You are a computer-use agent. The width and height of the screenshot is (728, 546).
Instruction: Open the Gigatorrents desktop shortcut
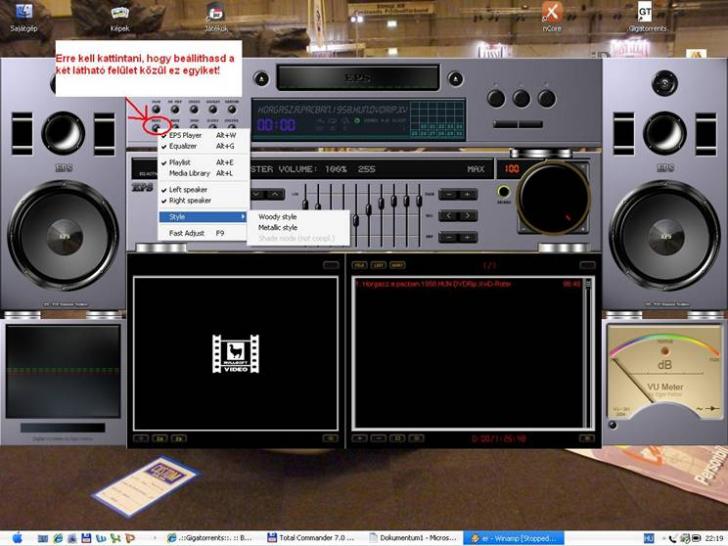(x=645, y=13)
